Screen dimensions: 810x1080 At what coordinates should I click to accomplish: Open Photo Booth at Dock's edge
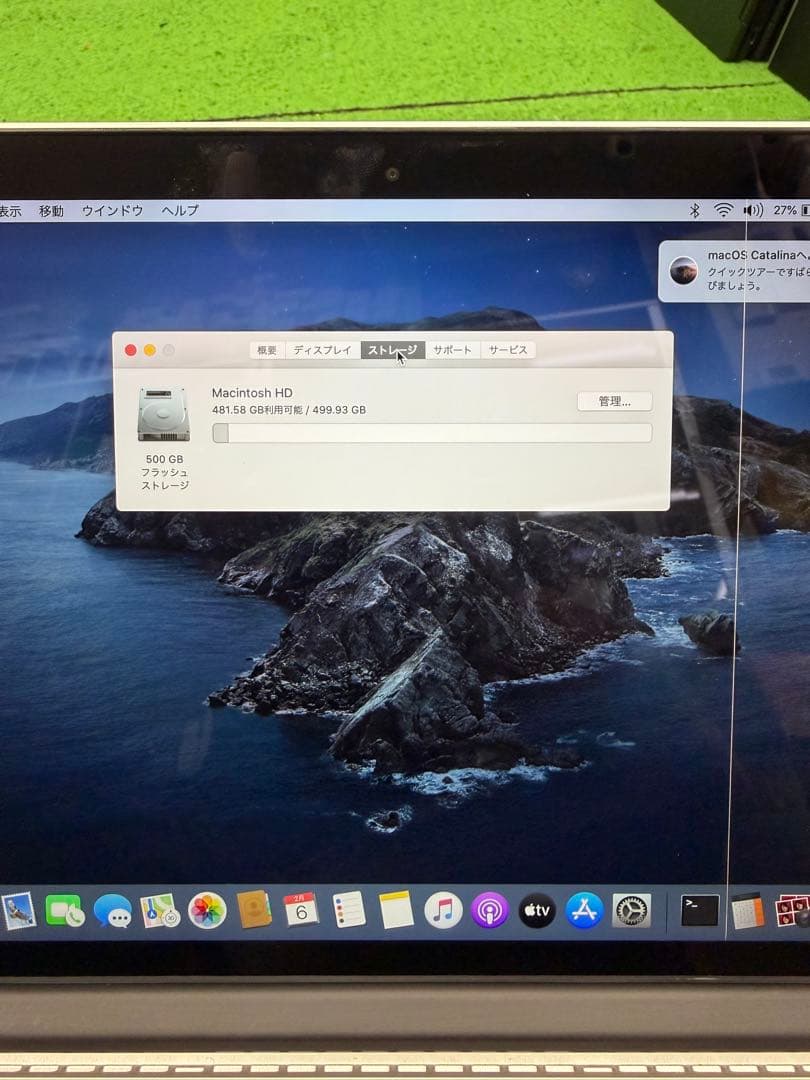(793, 911)
